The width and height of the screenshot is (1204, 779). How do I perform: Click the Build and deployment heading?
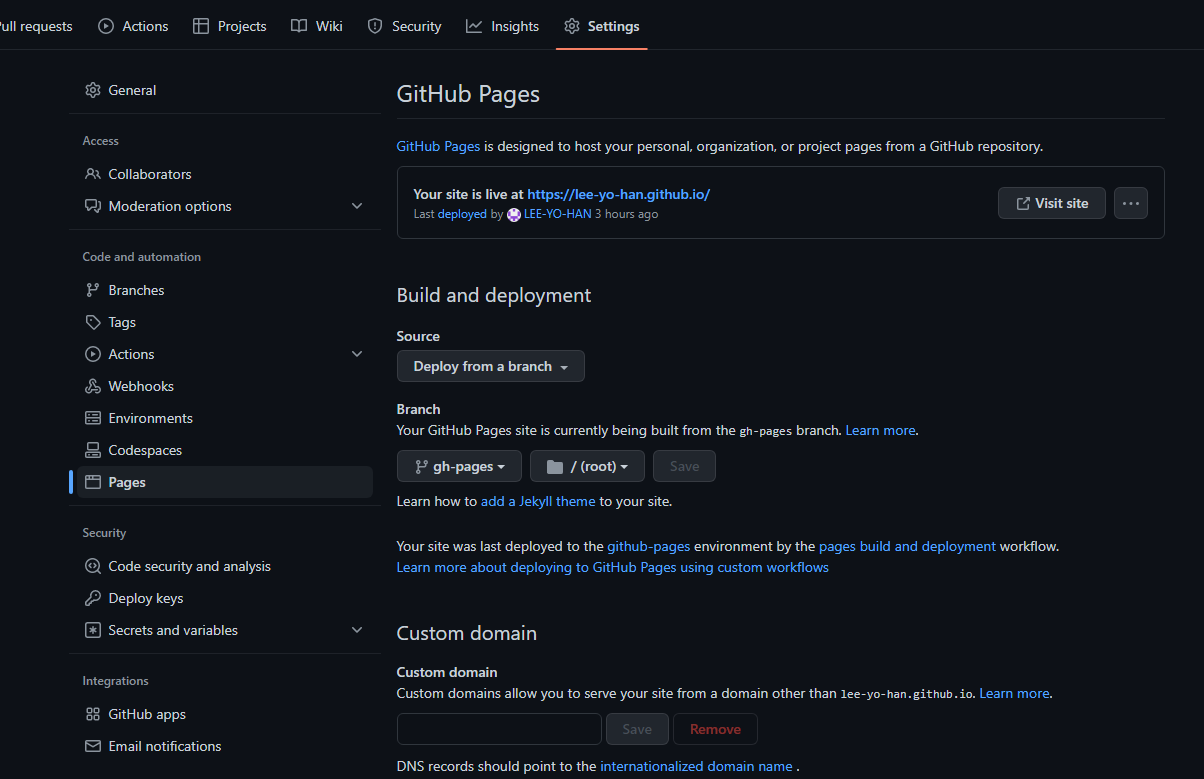(x=494, y=295)
